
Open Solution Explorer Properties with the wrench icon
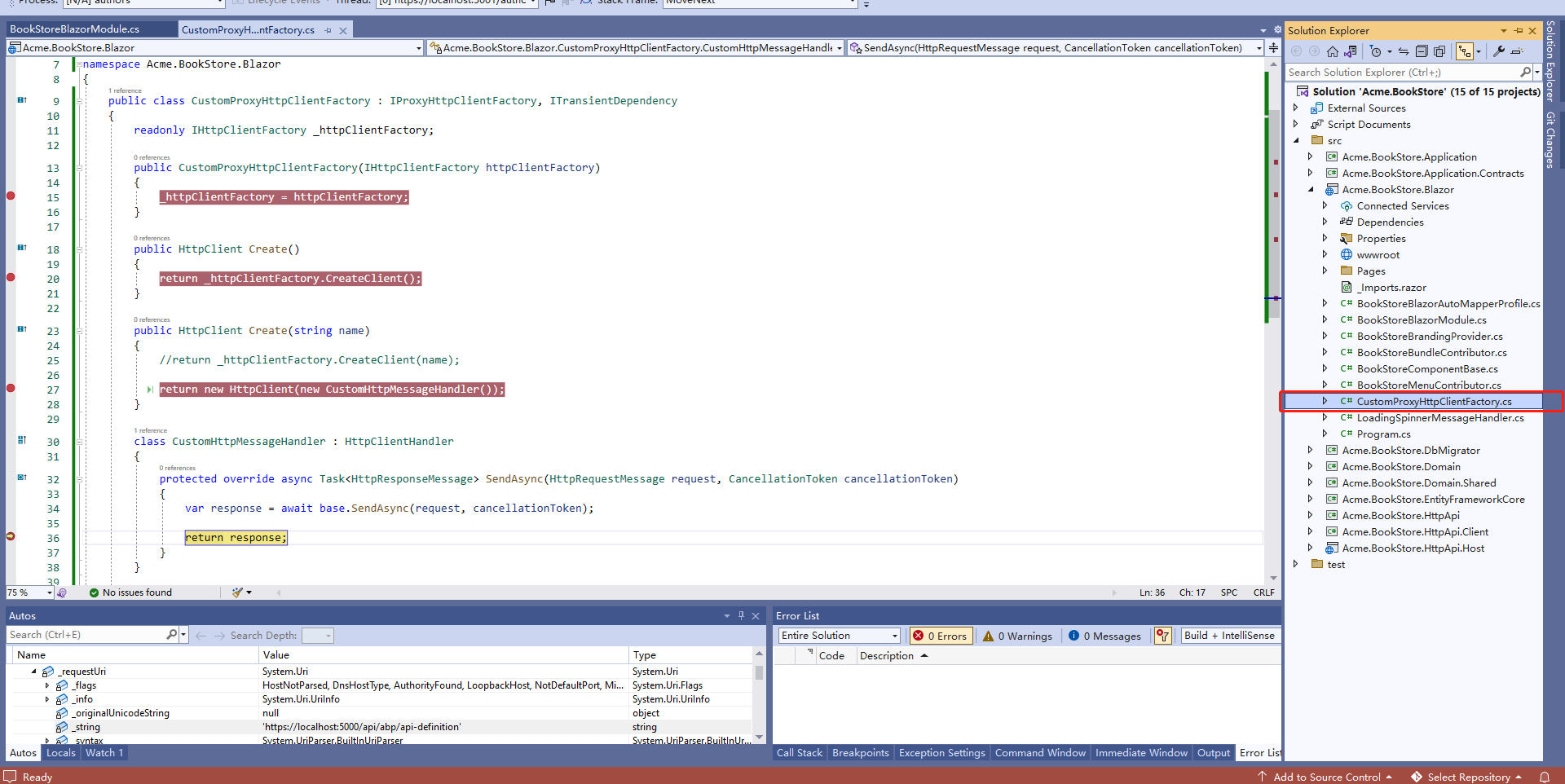point(1498,51)
